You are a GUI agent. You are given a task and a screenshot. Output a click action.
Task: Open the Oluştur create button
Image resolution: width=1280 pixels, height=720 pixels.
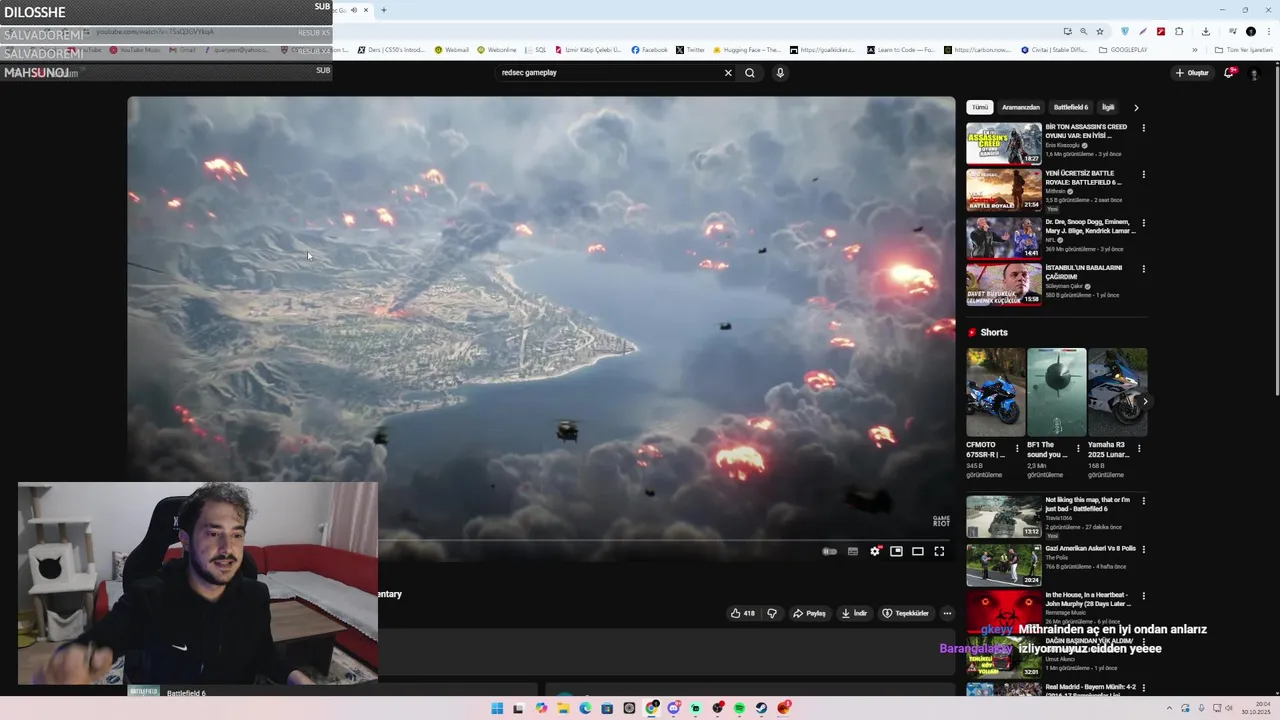(x=1192, y=73)
